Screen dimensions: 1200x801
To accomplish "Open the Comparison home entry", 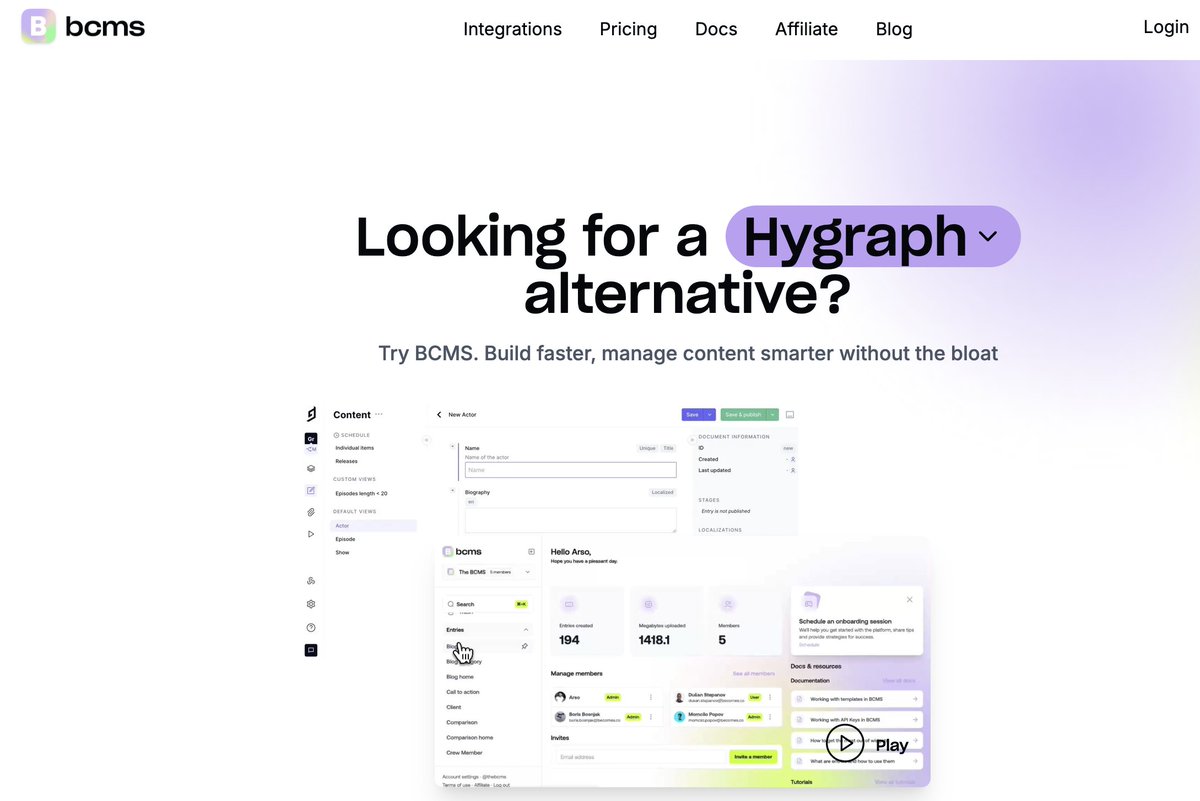I will pos(469,737).
